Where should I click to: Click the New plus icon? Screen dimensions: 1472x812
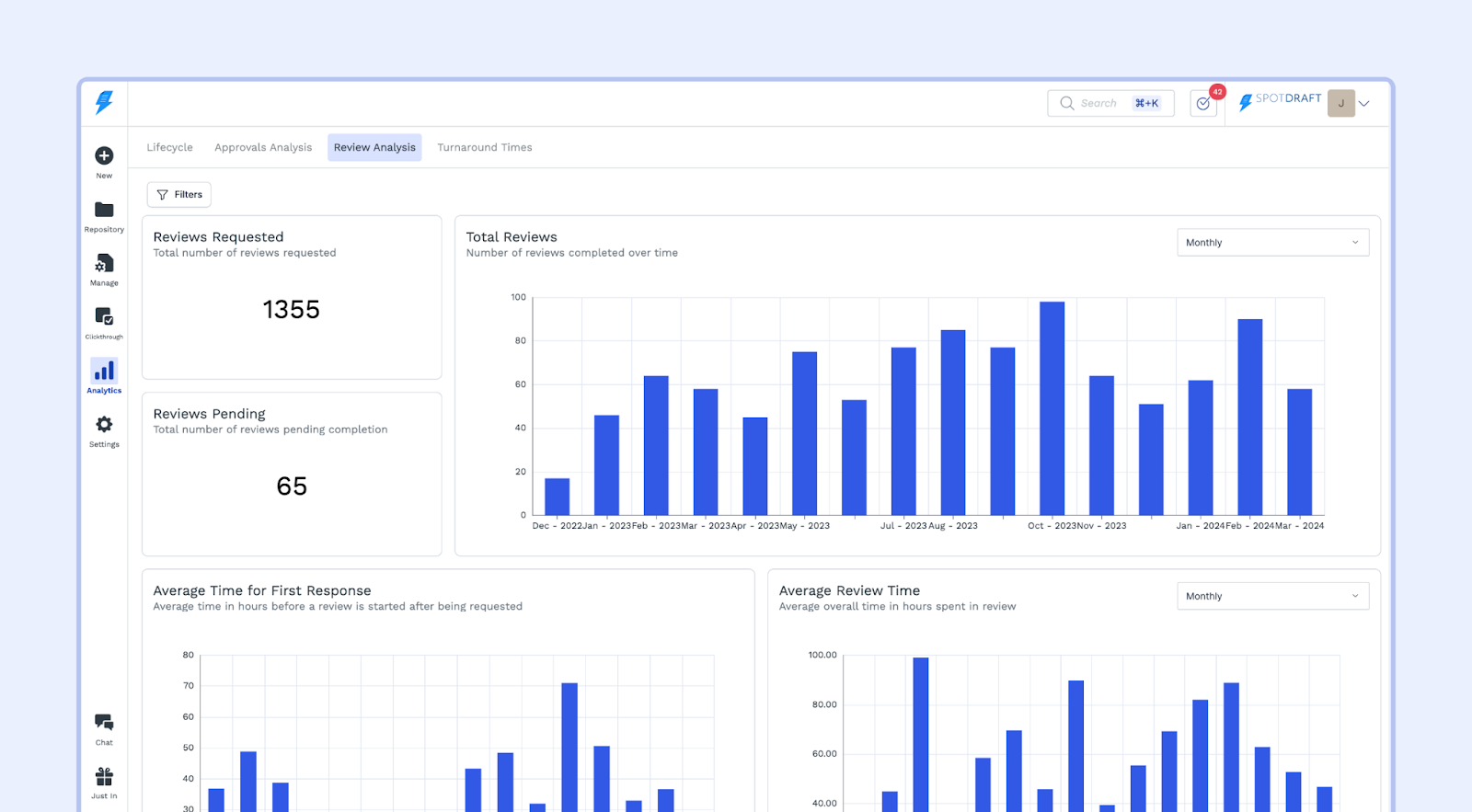coord(104,156)
